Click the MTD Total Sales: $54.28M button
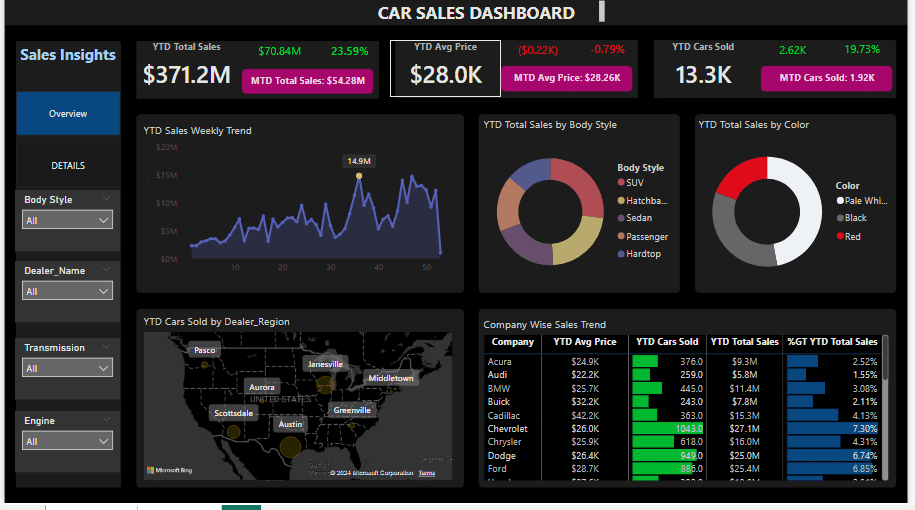The width and height of the screenshot is (915, 510). (308, 81)
